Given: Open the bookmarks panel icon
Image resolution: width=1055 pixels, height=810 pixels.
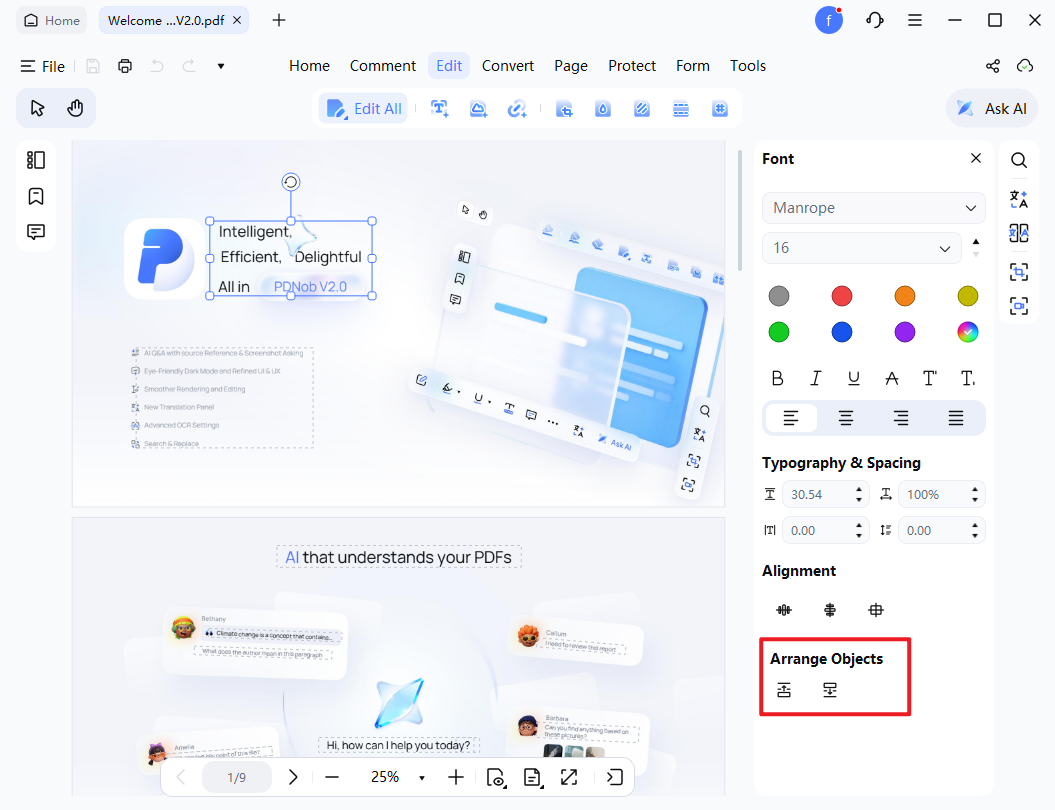Looking at the screenshot, I should pyautogui.click(x=36, y=196).
